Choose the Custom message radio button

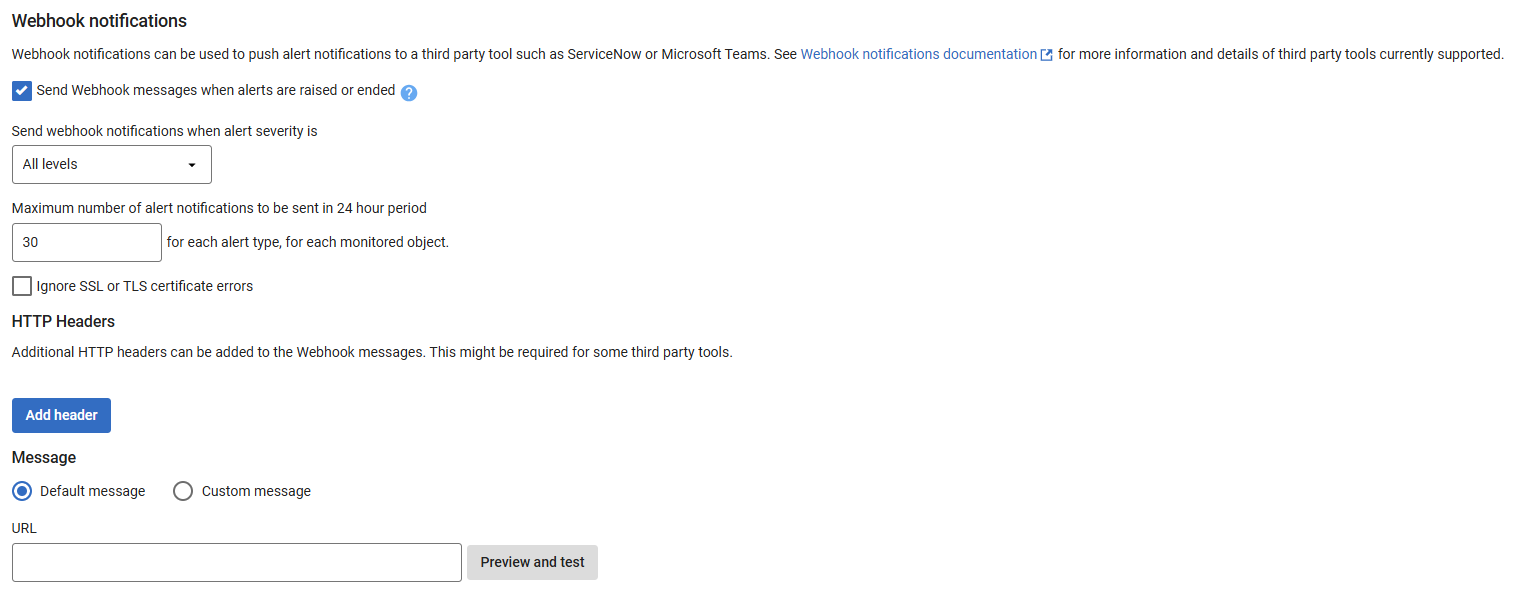(x=183, y=491)
